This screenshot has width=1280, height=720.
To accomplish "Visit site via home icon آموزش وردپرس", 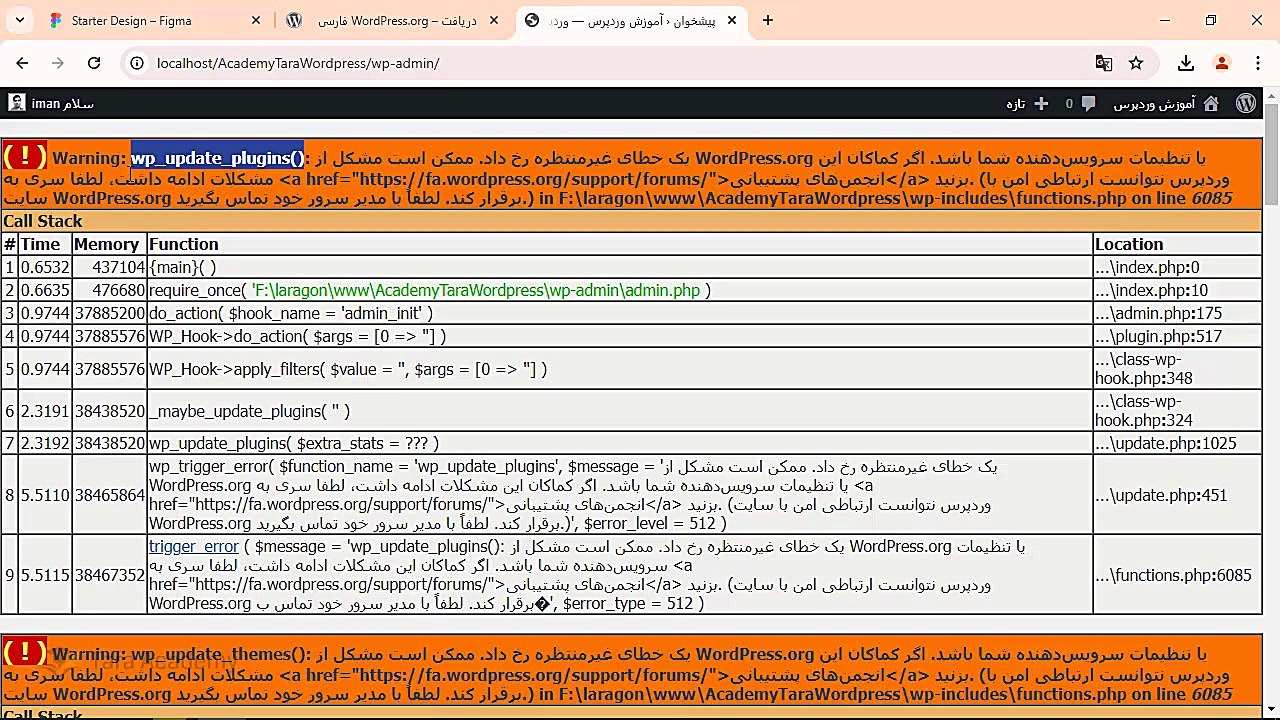I will pos(1211,103).
